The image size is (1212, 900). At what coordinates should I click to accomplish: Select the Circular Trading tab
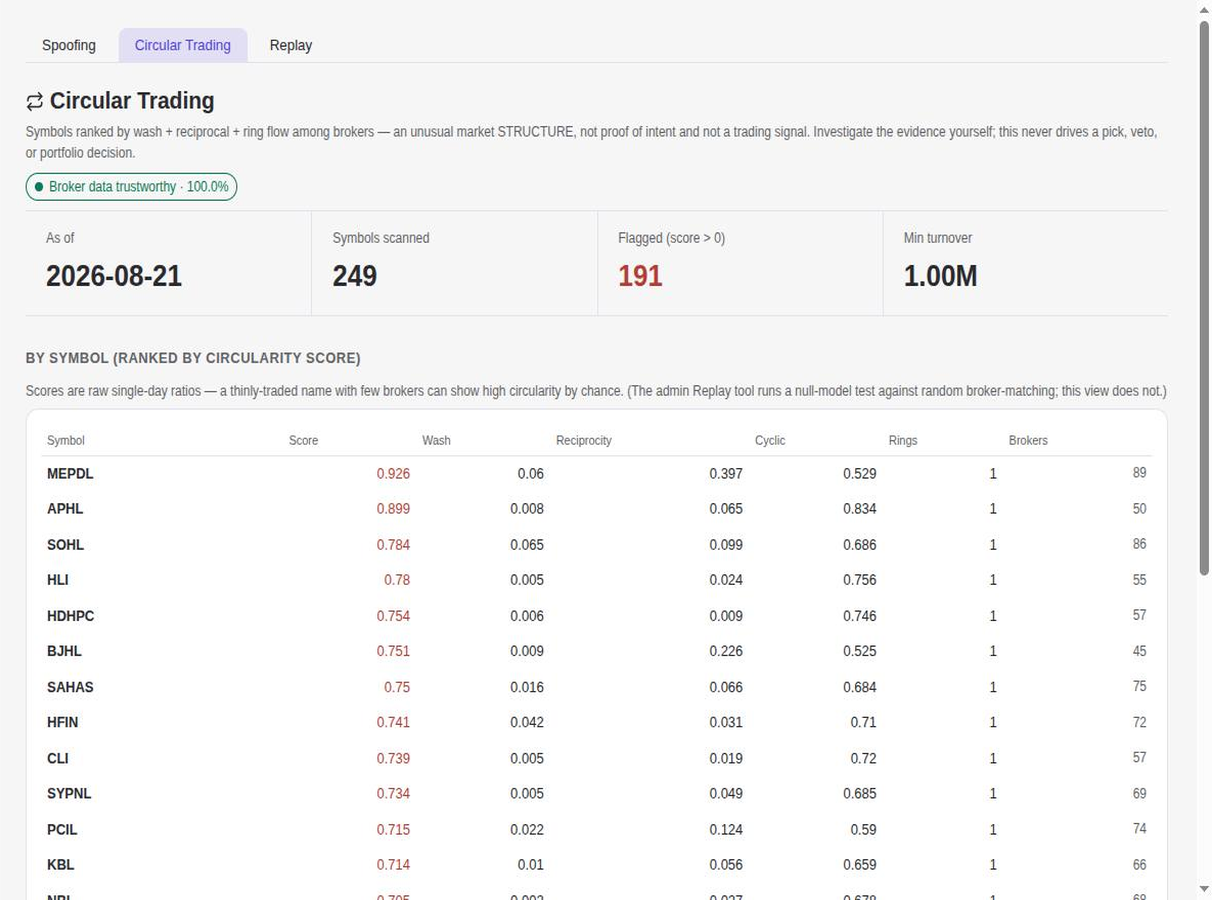click(183, 45)
